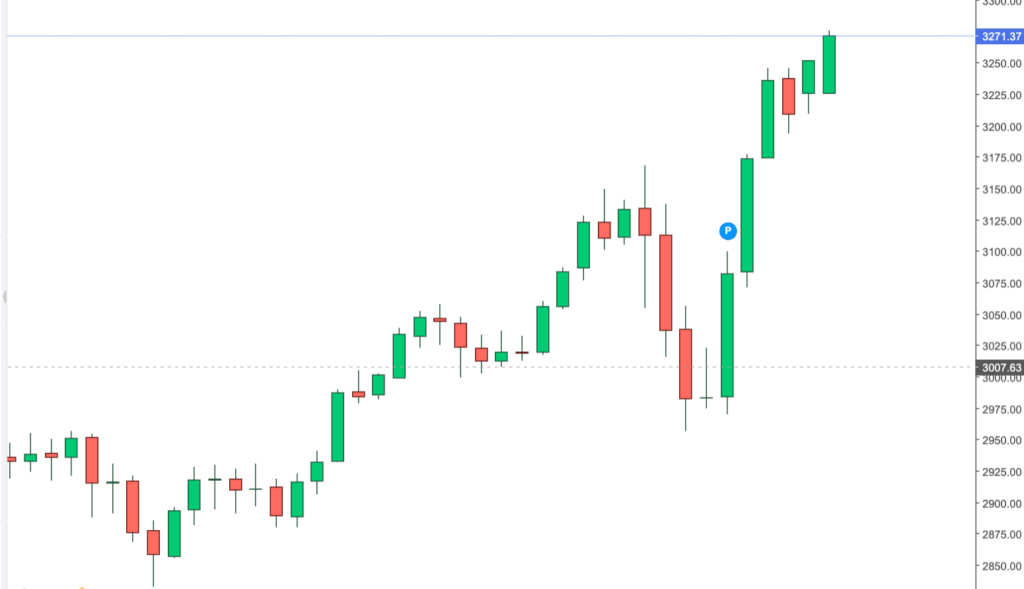Screen dimensions: 1024x589
Task: Click the 2950.00 label on price axis
Action: coord(1000,441)
